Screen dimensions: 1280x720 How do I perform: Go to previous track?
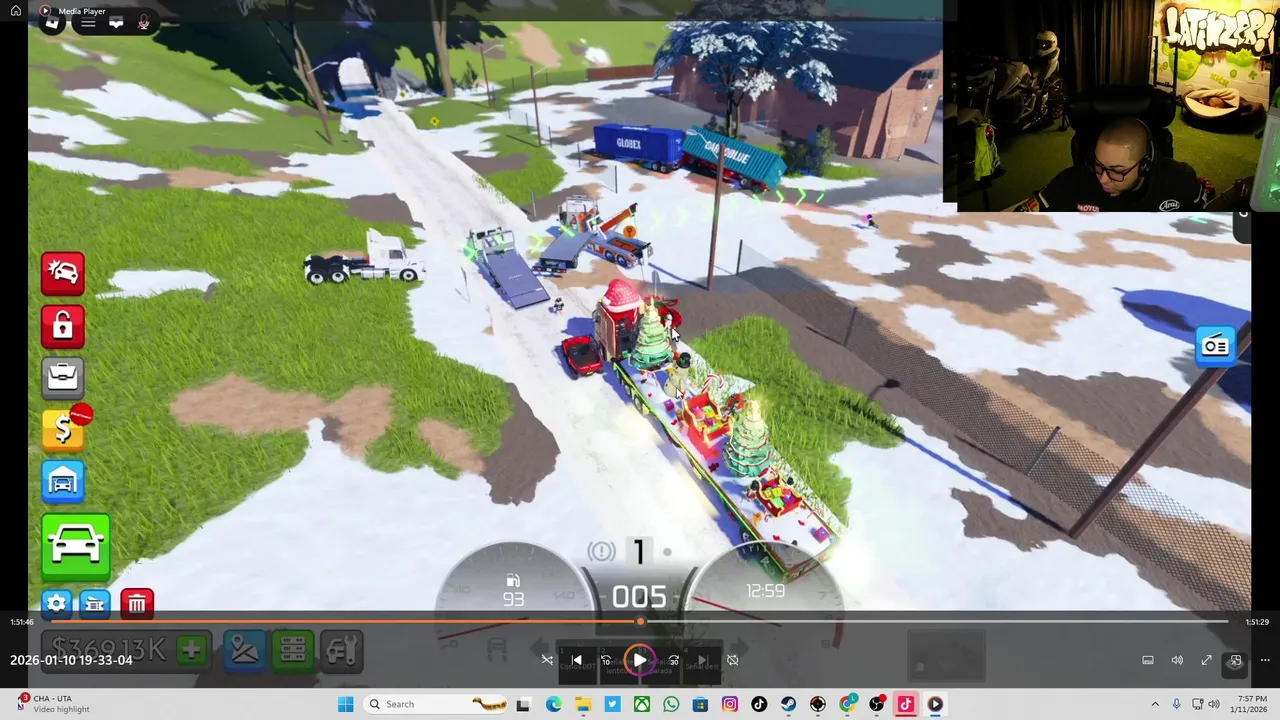click(x=576, y=660)
